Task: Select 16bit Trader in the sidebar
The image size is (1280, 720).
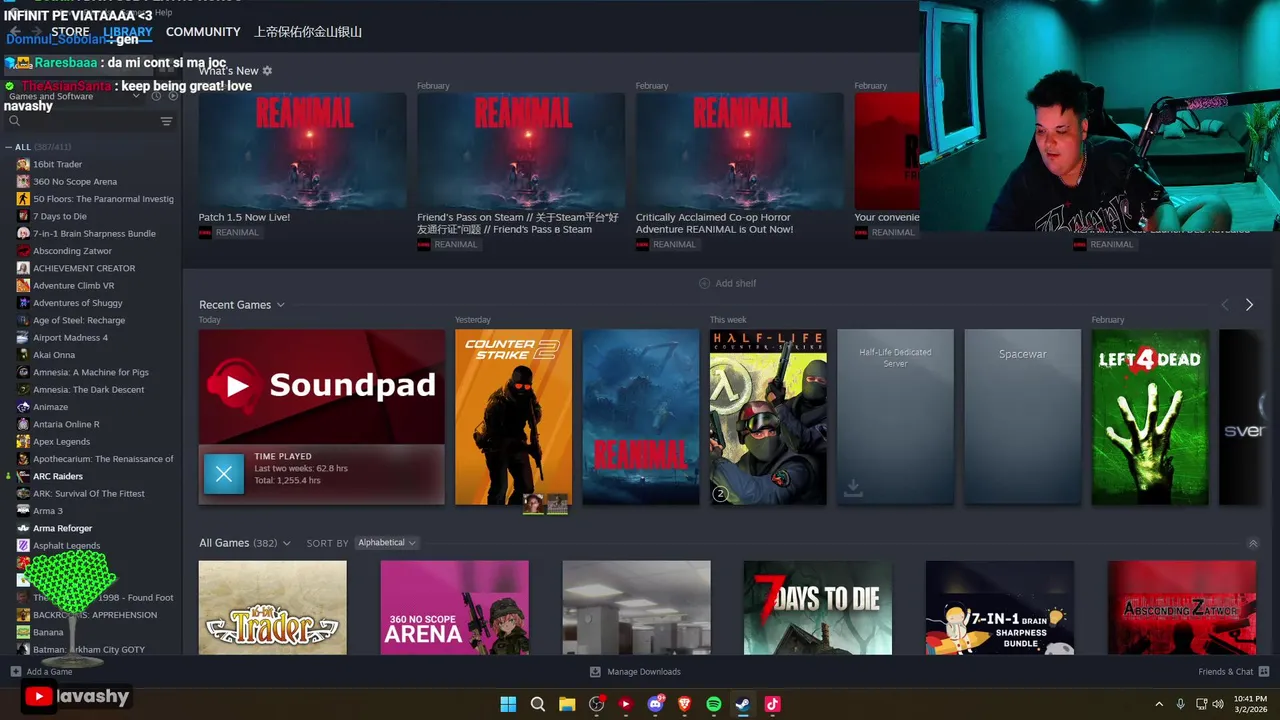Action: (57, 164)
